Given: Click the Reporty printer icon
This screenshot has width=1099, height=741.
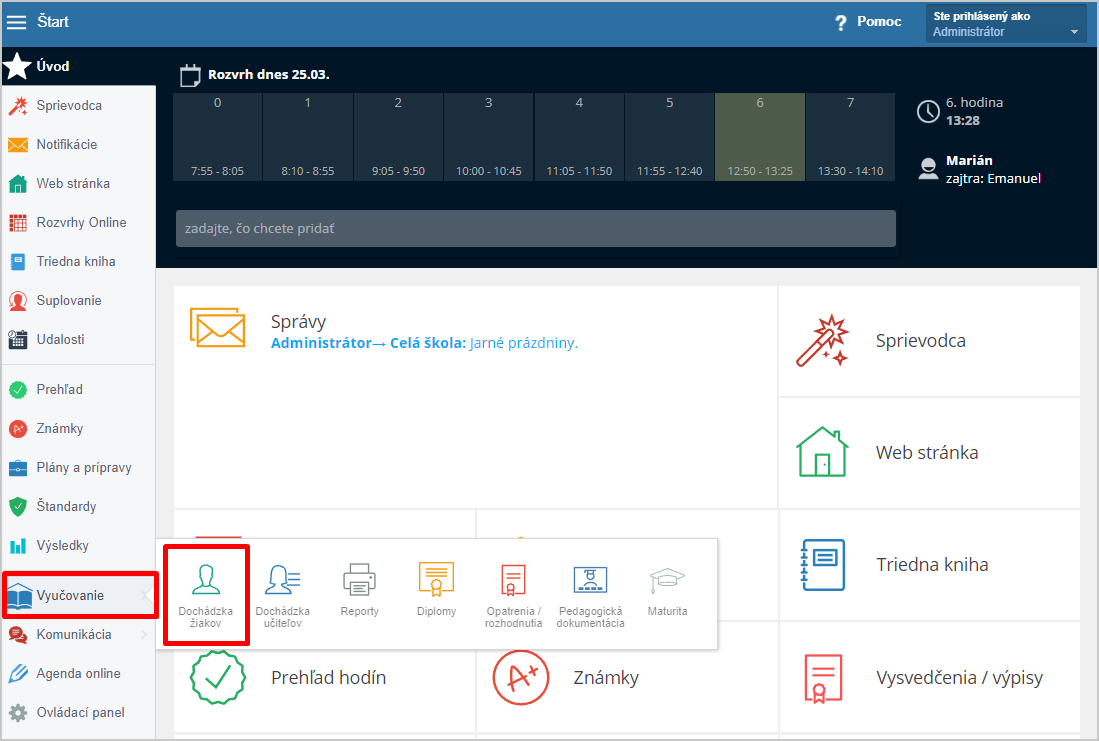Looking at the screenshot, I should [359, 580].
